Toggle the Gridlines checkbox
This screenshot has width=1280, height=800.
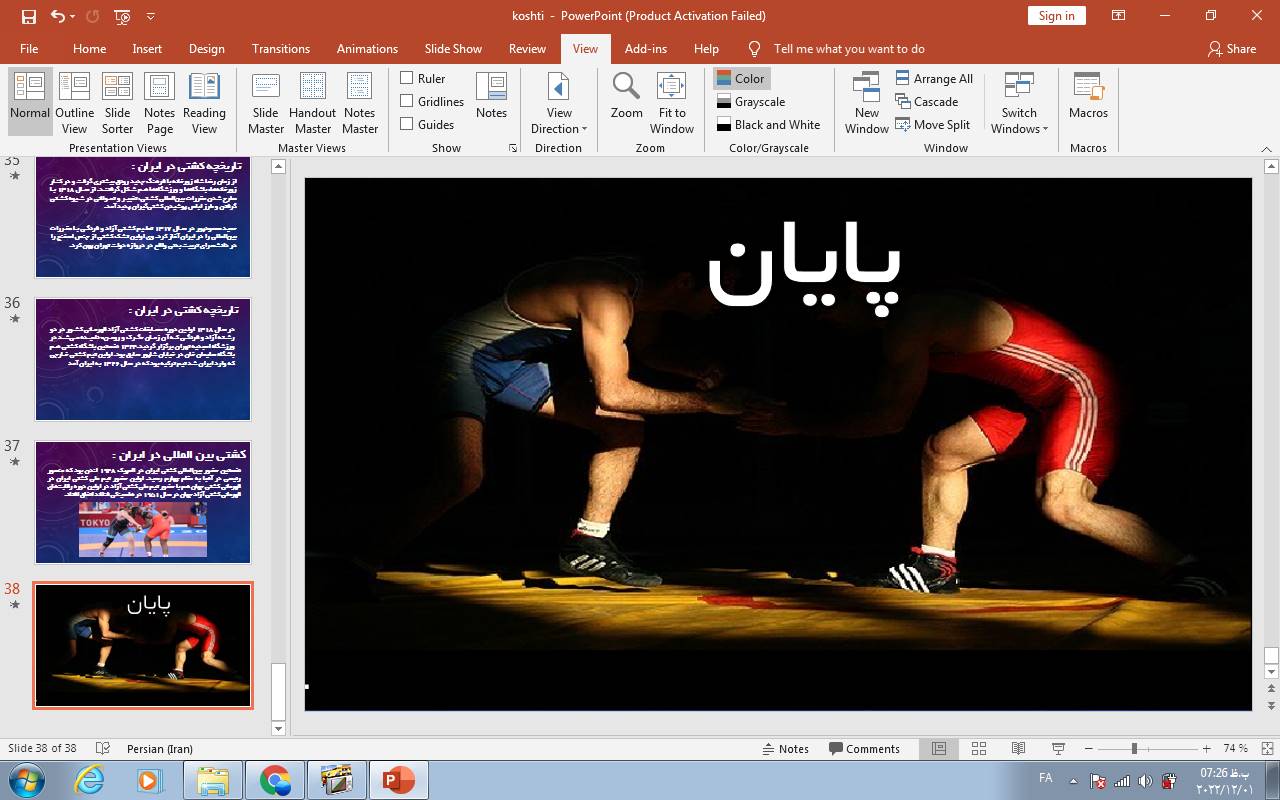407,101
